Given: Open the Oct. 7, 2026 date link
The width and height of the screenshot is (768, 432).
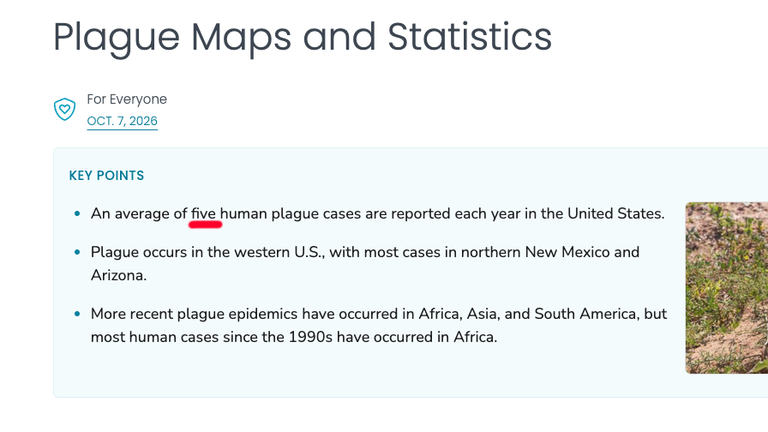Looking at the screenshot, I should tap(122, 121).
